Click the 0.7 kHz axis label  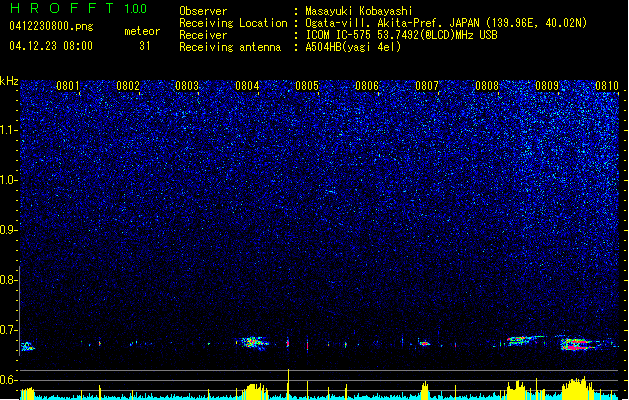(x=8, y=330)
